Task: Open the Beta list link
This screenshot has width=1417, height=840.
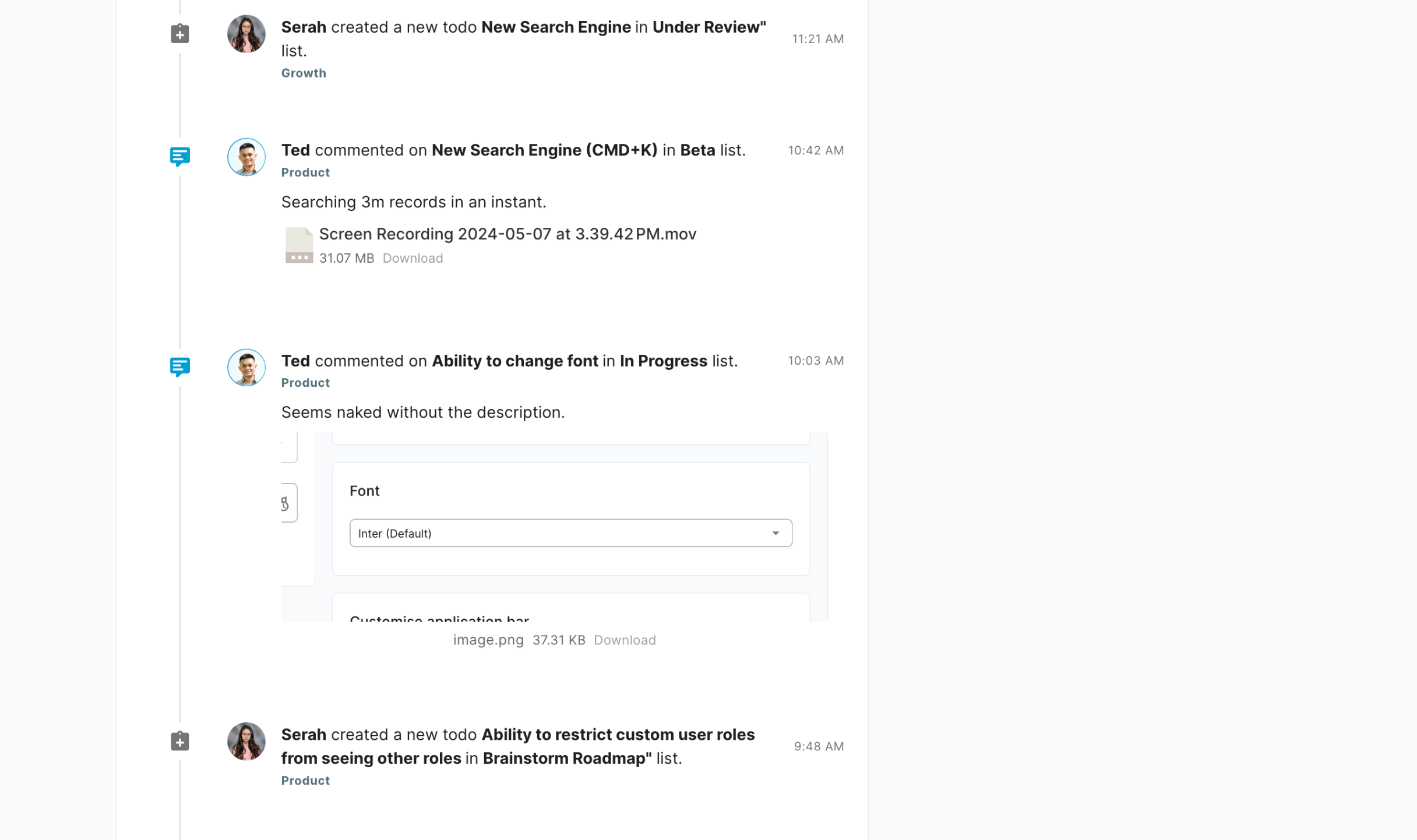Action: click(697, 150)
